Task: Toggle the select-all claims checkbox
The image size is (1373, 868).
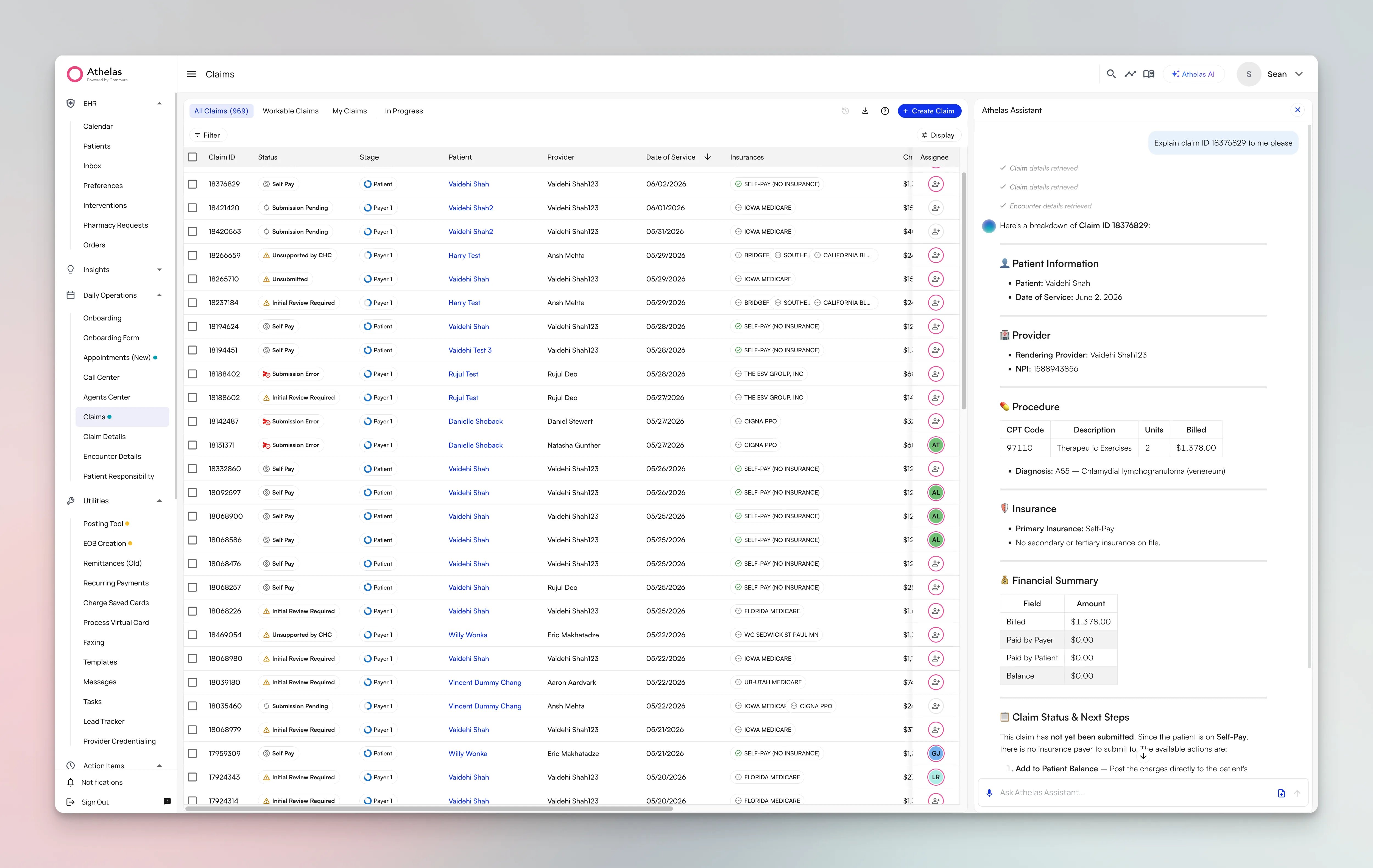Action: [192, 157]
